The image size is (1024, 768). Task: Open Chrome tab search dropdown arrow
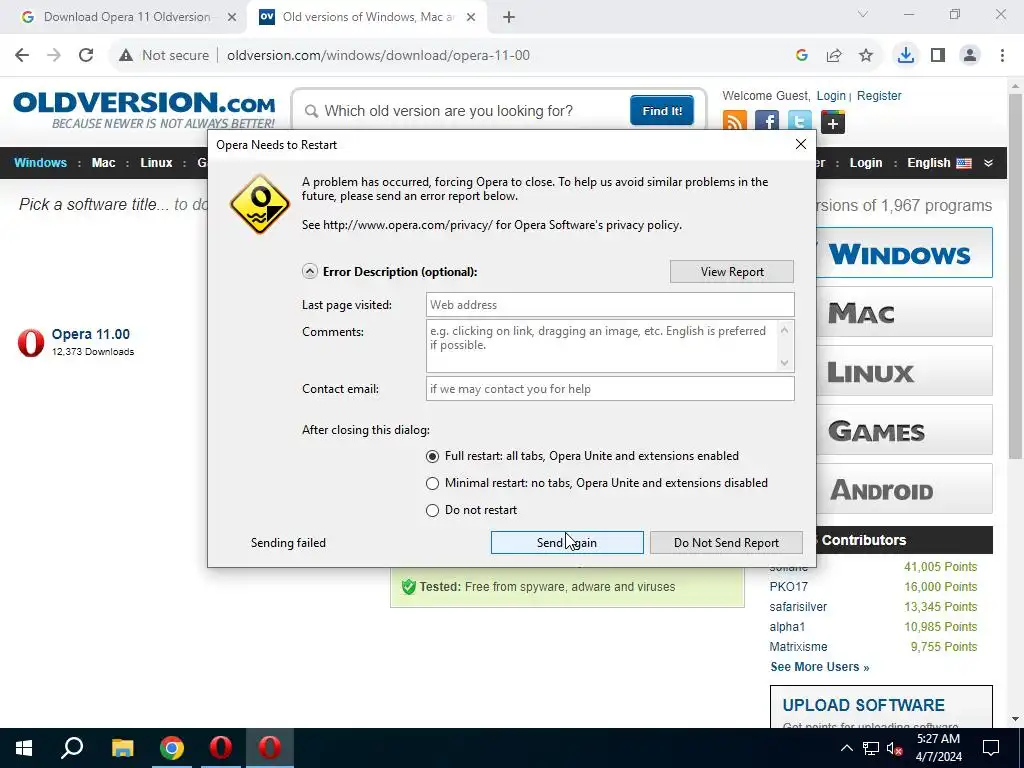pos(863,14)
